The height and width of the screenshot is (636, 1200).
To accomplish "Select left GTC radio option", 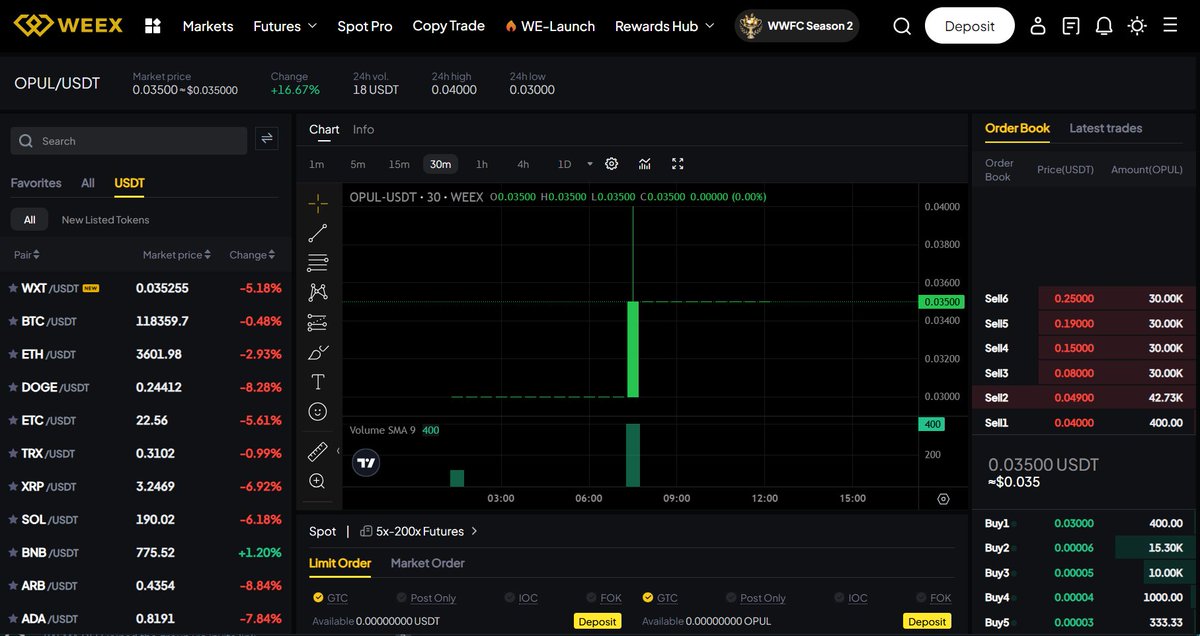I will (318, 598).
